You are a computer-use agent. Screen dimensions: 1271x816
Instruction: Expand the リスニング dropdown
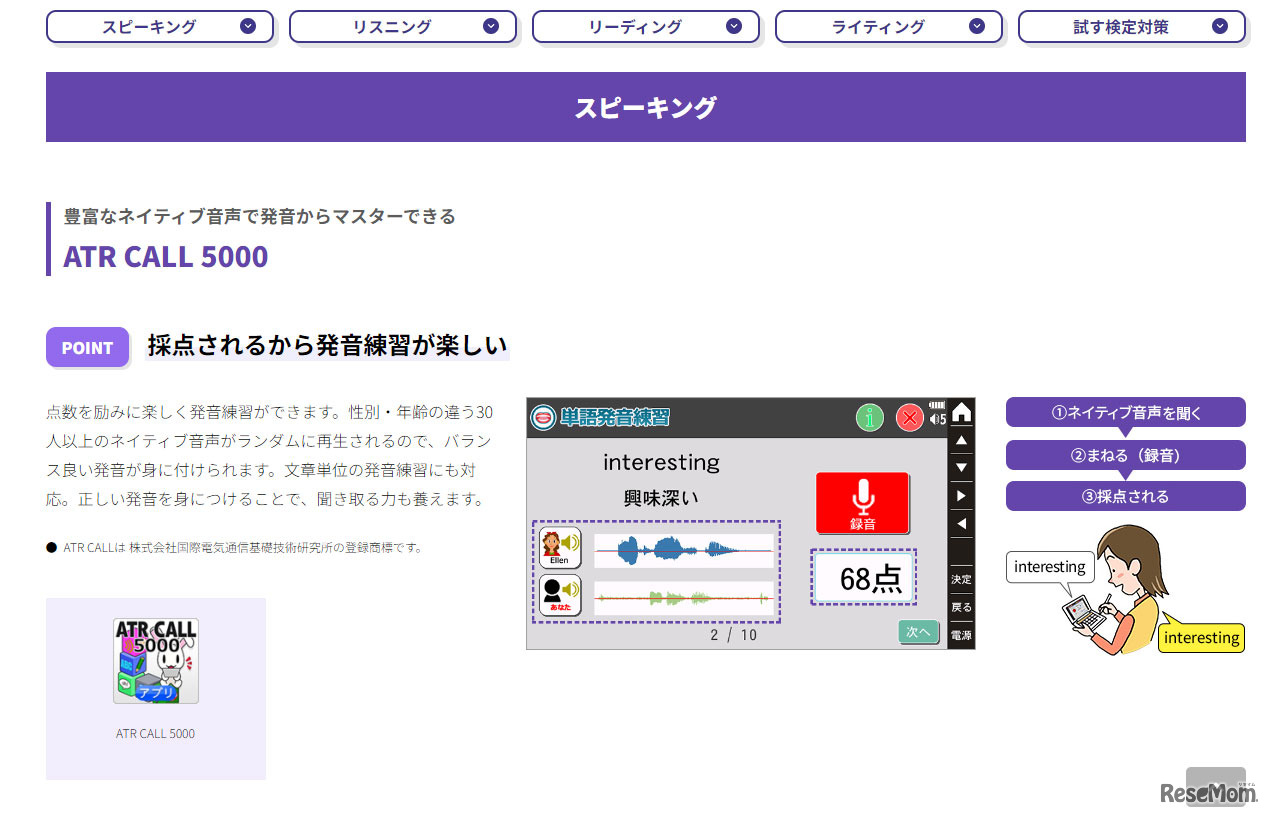point(403,27)
